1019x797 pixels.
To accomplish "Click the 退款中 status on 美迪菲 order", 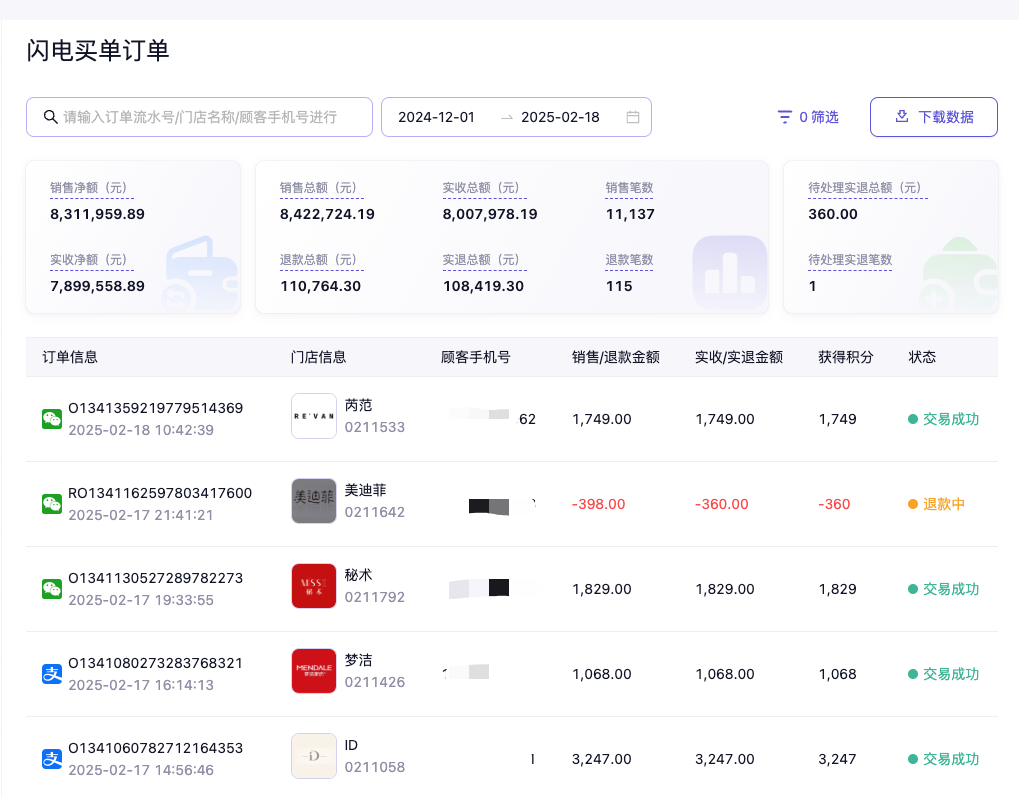I will [943, 504].
